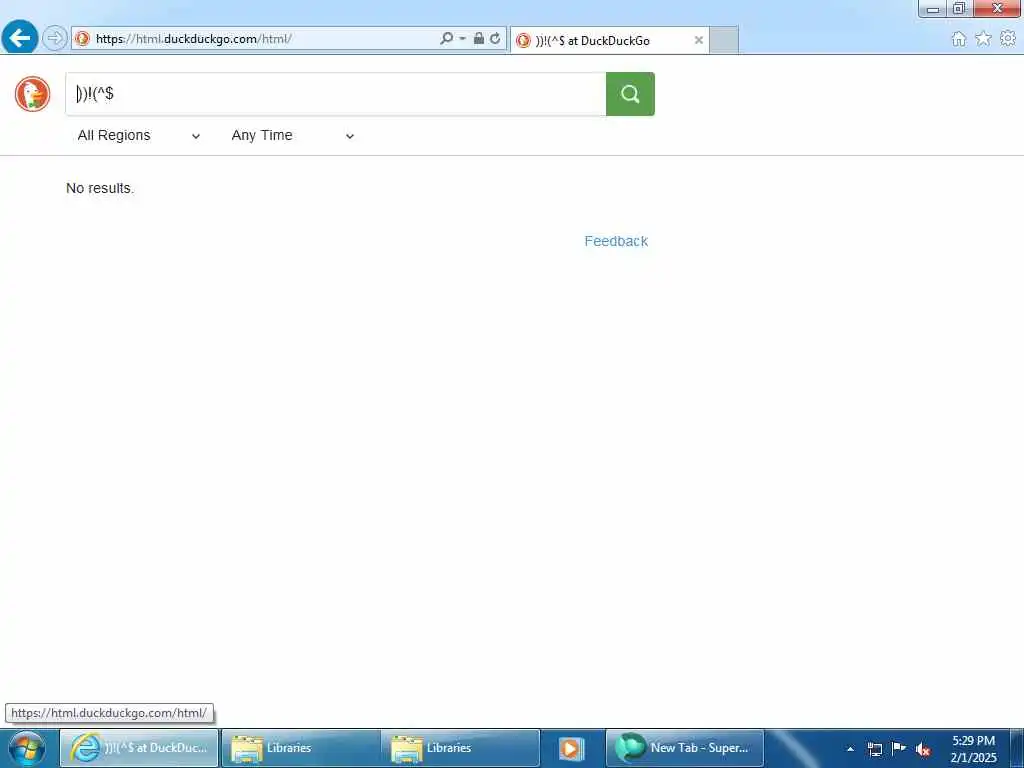Screen dimensions: 1024x768
Task: Submit search with green magnifier button
Action: point(630,94)
